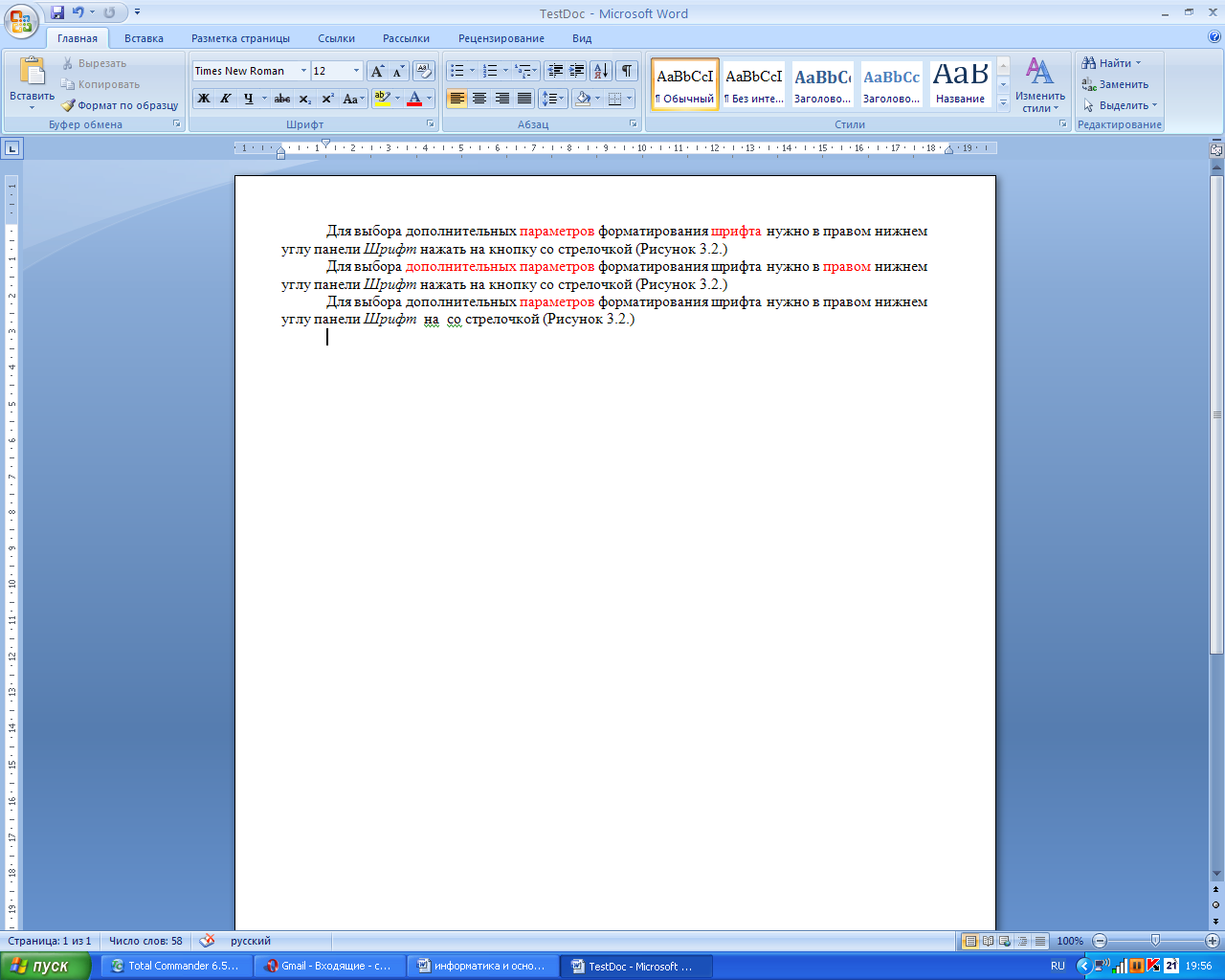The height and width of the screenshot is (980, 1225).
Task: Open the borders dropdown
Action: (629, 98)
